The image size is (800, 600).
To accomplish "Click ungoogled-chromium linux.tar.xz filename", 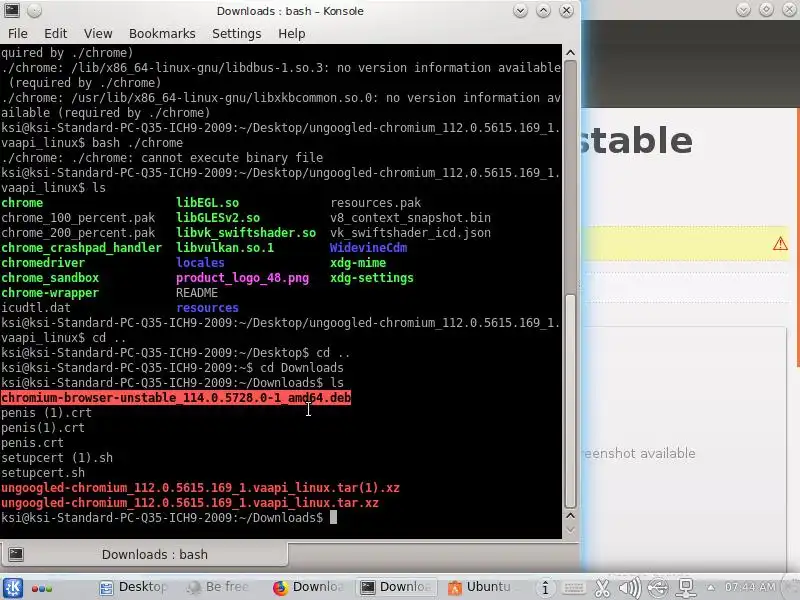I will (190, 503).
